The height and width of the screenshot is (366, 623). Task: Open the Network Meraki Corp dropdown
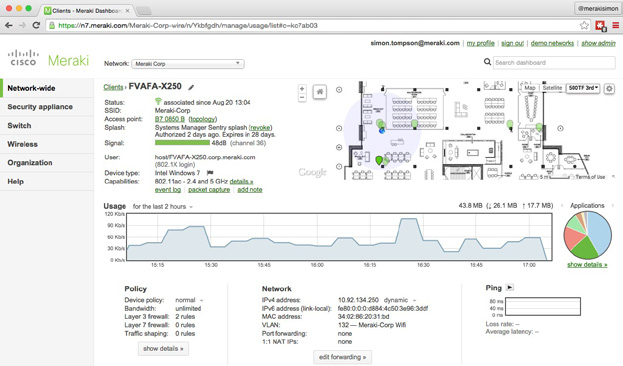188,64
